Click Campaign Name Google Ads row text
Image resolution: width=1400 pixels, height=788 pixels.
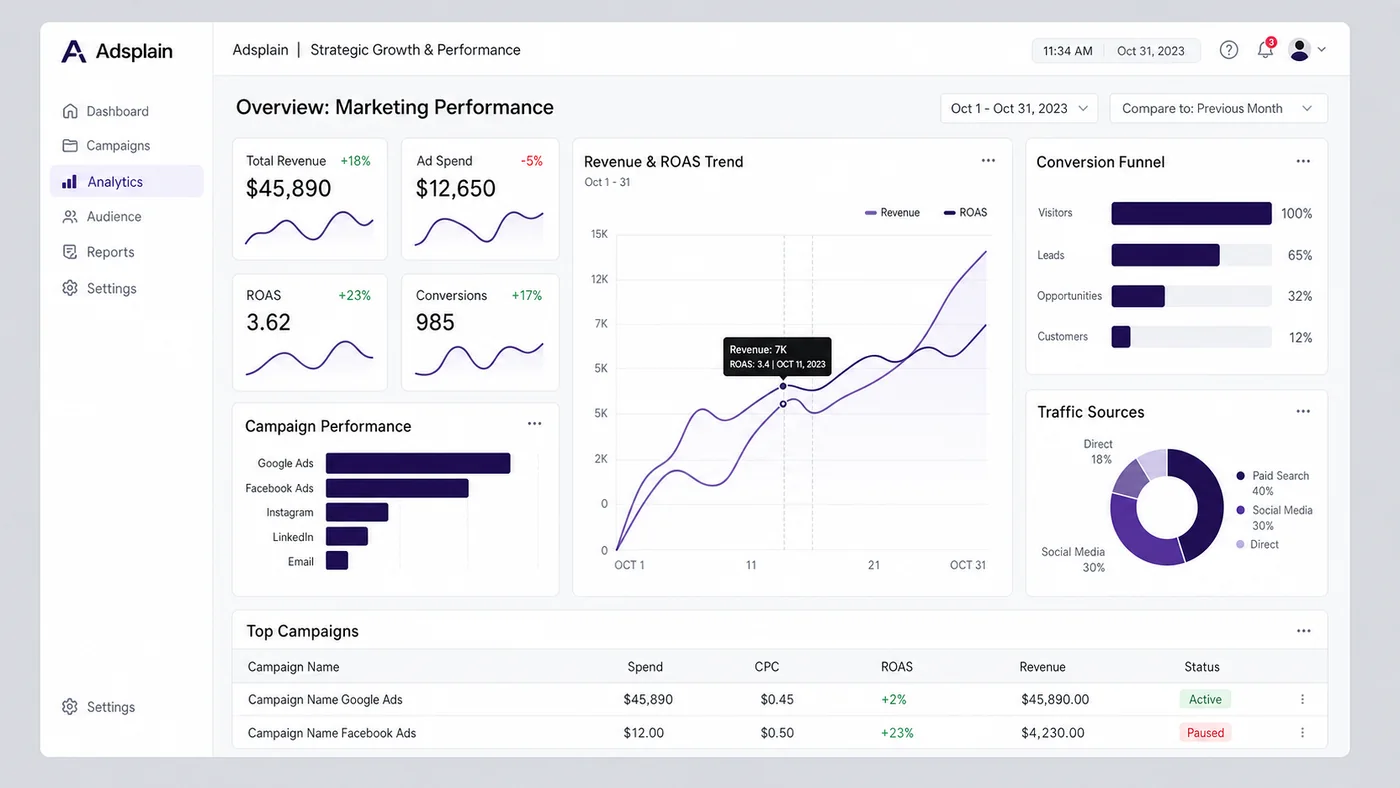[325, 700]
